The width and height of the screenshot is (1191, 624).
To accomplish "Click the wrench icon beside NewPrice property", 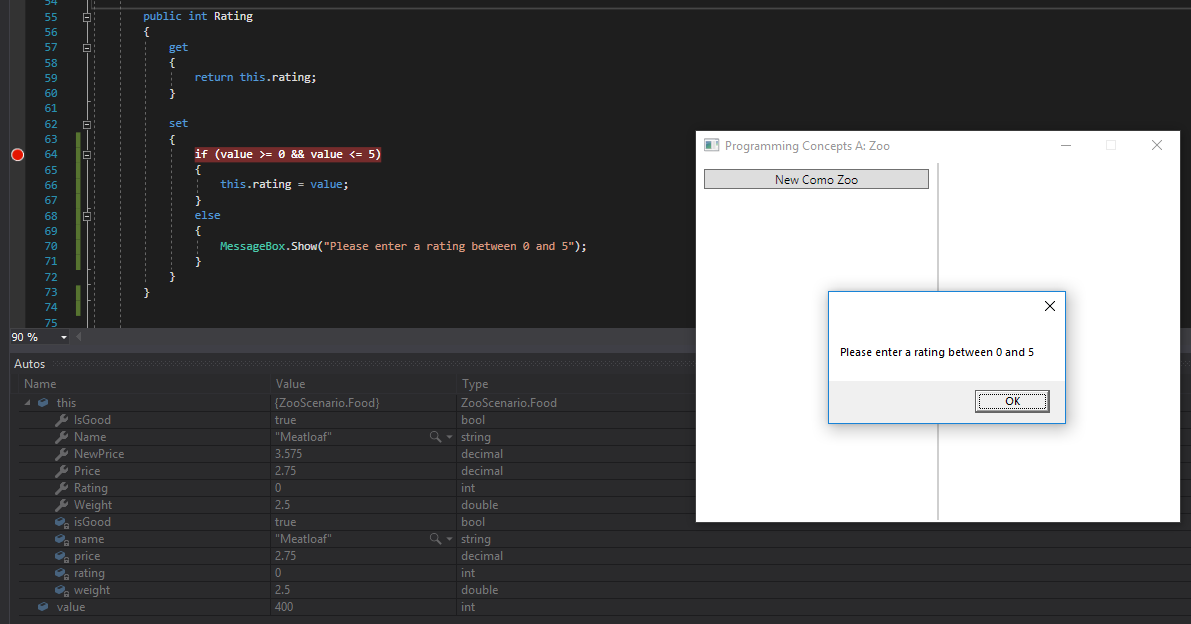I will point(61,454).
